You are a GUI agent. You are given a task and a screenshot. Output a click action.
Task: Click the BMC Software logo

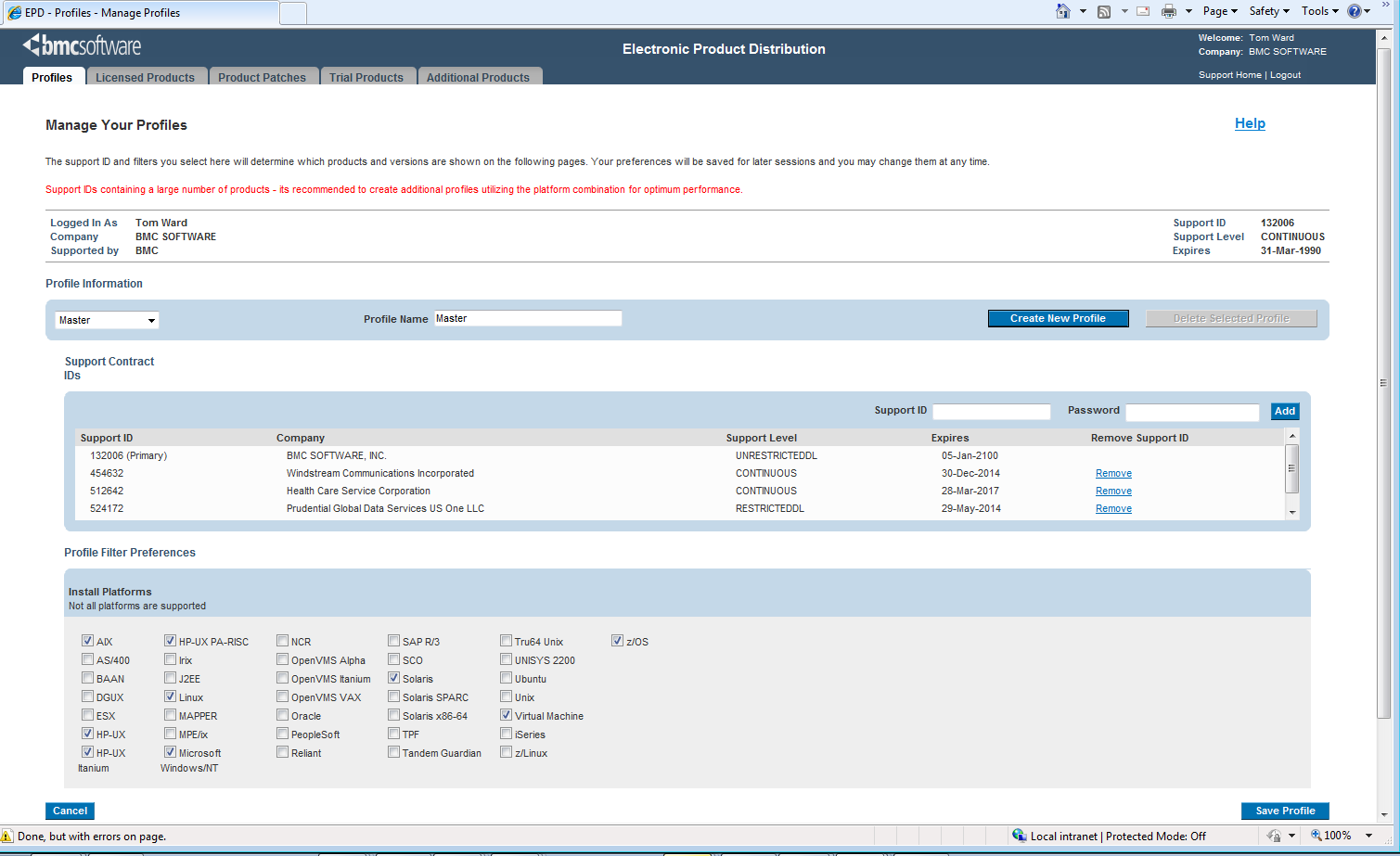tap(82, 45)
